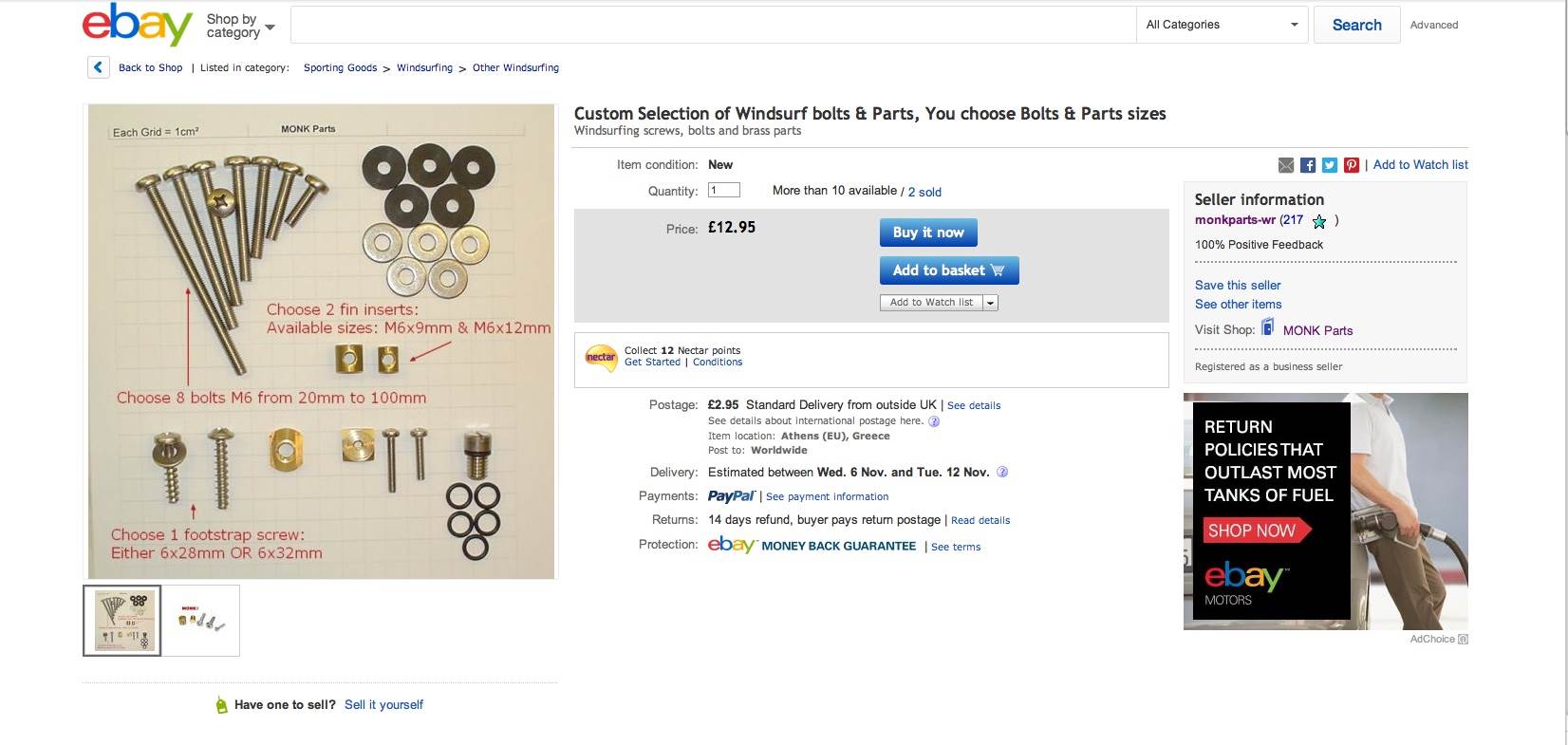1568x745 pixels.
Task: Go to the Sporting Goods breadcrumb
Action: click(x=340, y=68)
